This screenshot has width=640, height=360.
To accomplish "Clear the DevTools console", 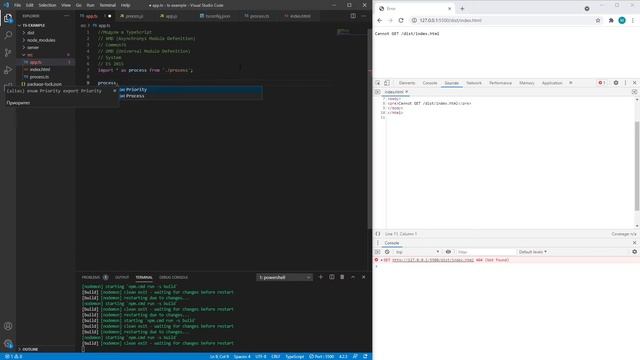I will click(x=387, y=252).
